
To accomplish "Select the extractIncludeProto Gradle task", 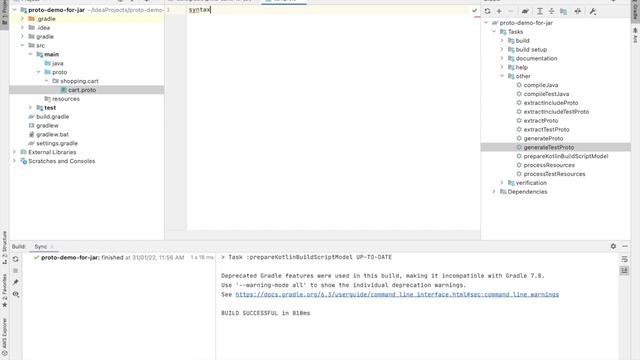I will (551, 103).
